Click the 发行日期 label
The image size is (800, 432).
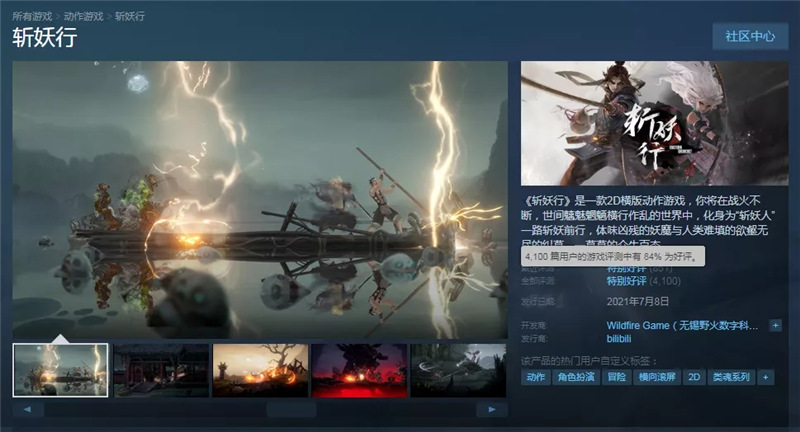coord(538,302)
